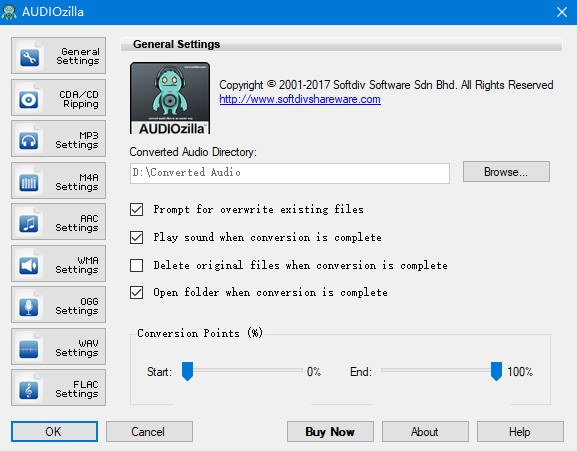
Task: Open General Settings wrench icon
Action: point(29,57)
